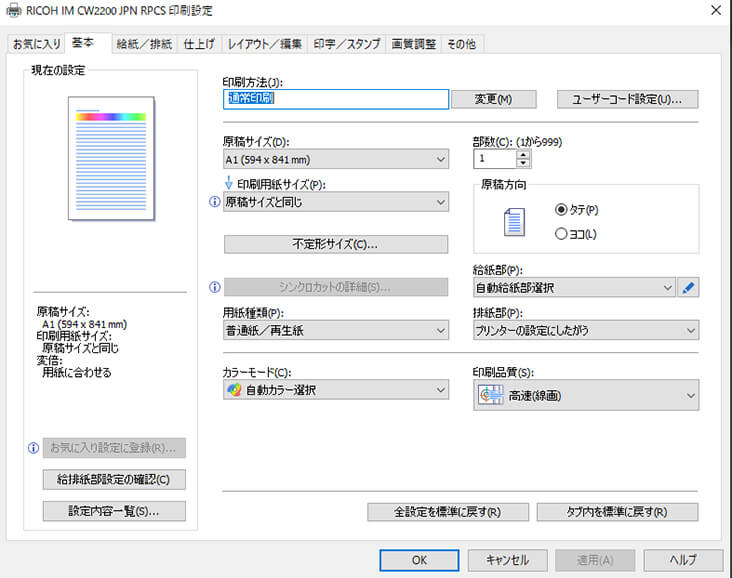Click the info icon beside 印刷用紙サイズ
Screen dimensions: 732x578
tap(214, 202)
